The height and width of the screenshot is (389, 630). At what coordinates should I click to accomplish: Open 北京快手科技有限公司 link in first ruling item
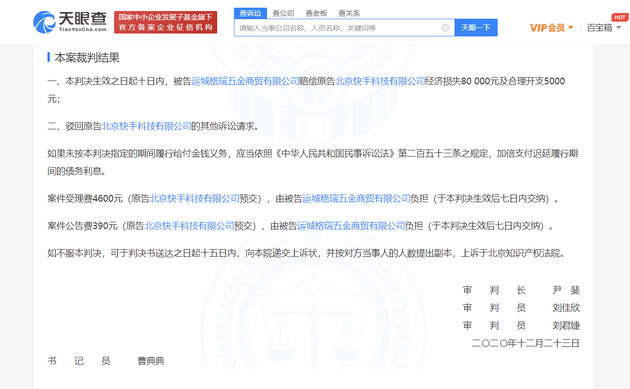coord(380,81)
